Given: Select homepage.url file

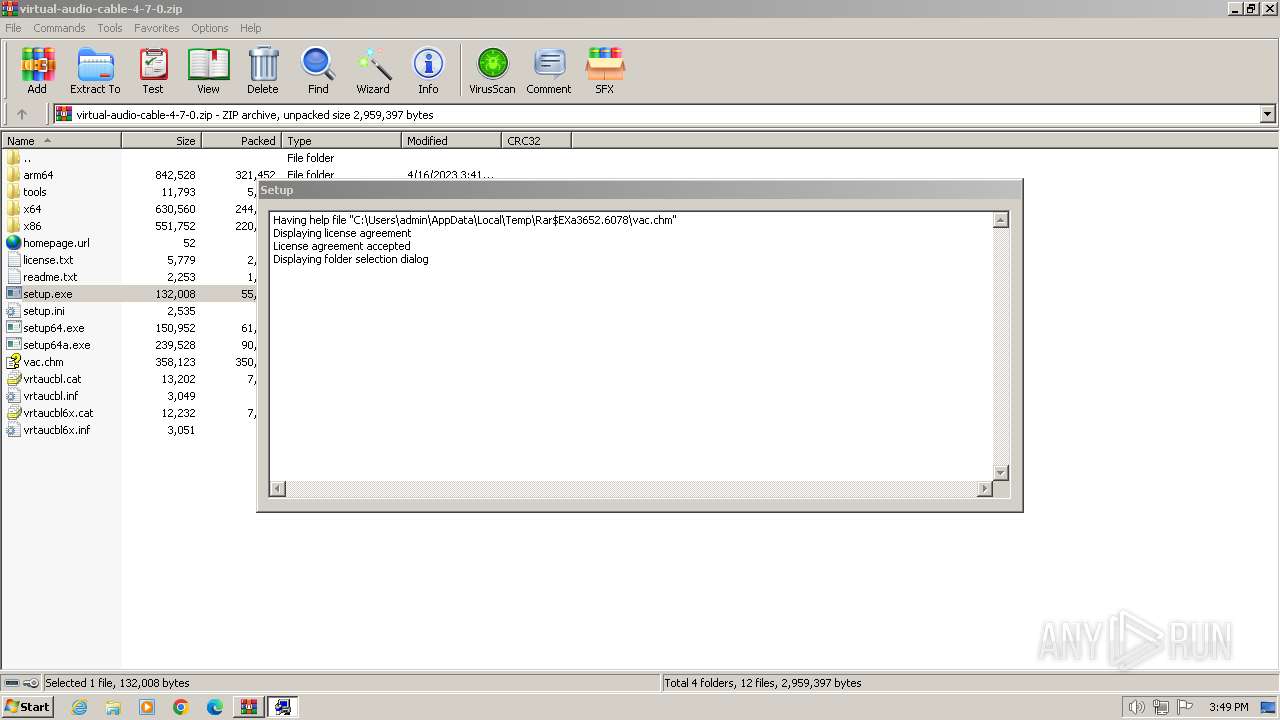Looking at the screenshot, I should coord(56,243).
